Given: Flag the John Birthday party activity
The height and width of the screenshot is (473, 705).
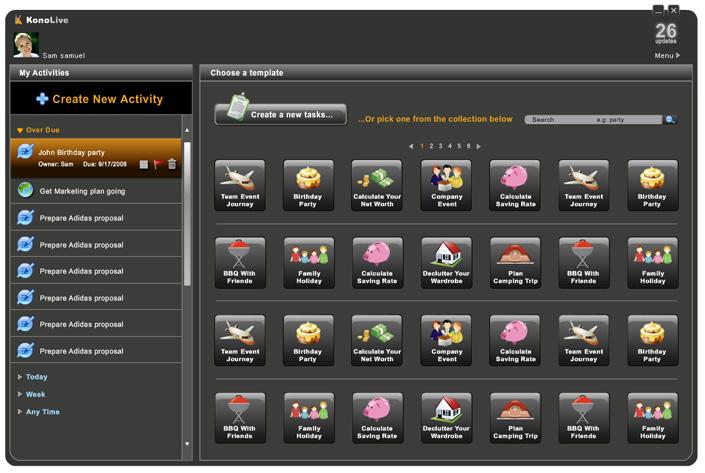Looking at the screenshot, I should tap(157, 164).
